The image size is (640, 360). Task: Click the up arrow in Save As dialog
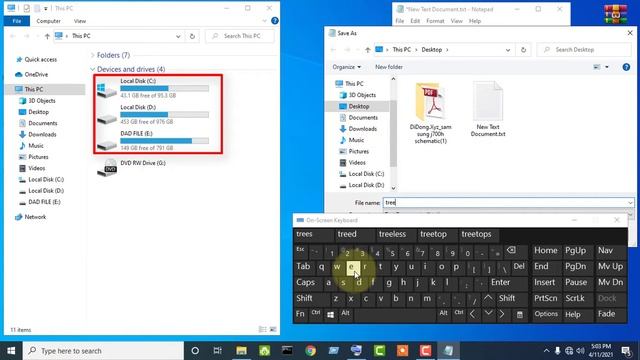click(368, 50)
